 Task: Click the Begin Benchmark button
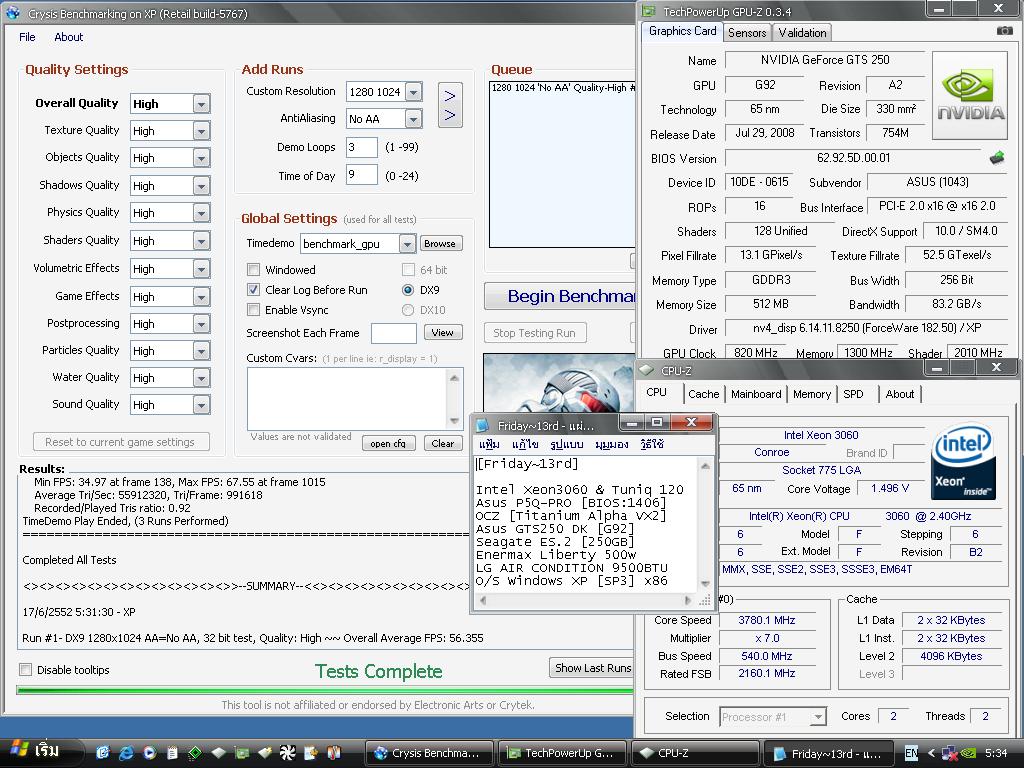point(560,296)
